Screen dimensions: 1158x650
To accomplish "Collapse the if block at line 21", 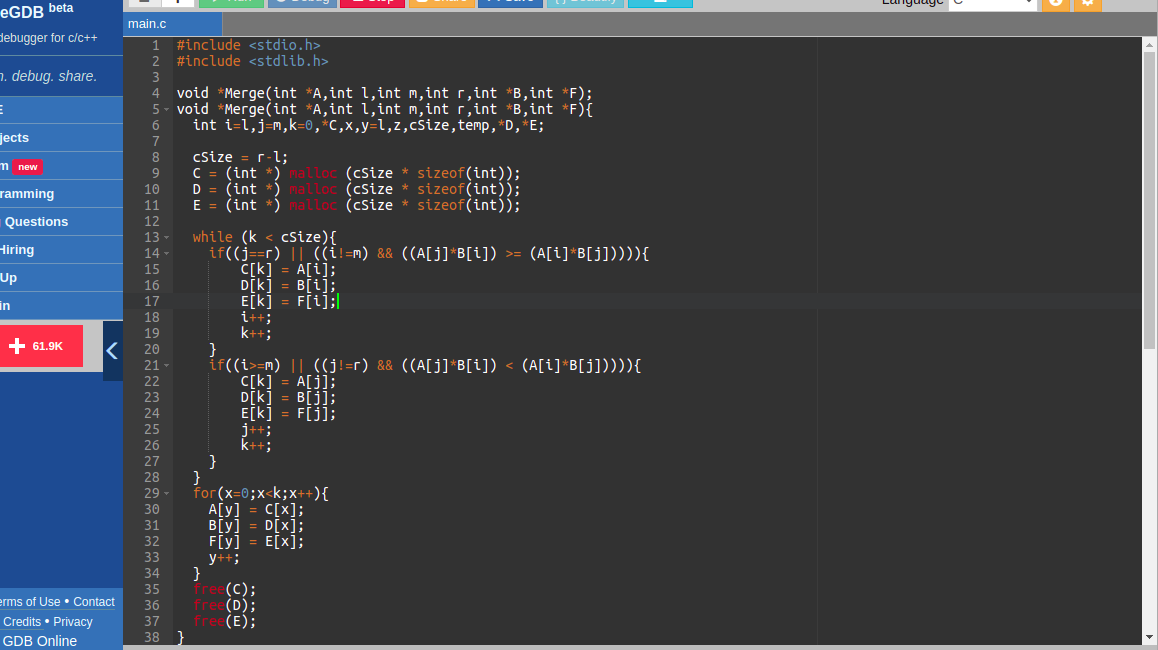I will point(167,366).
